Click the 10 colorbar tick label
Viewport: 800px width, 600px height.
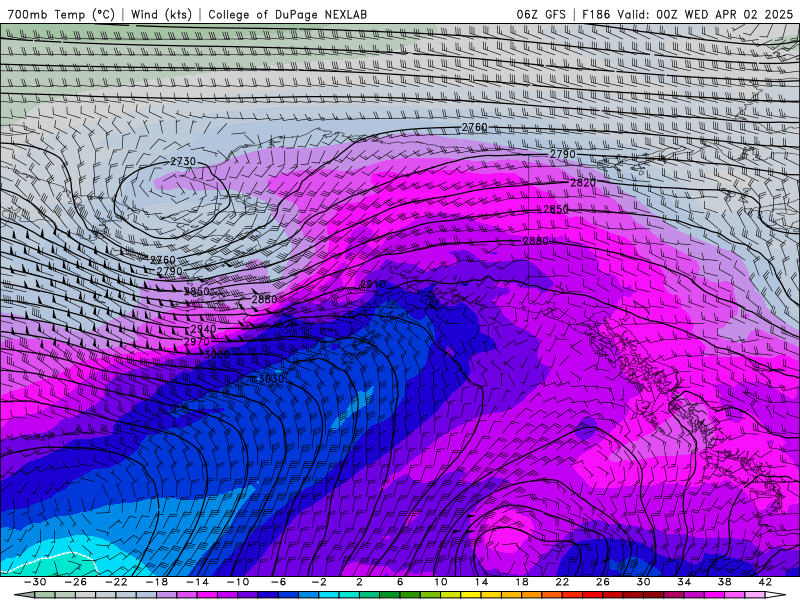(440, 582)
